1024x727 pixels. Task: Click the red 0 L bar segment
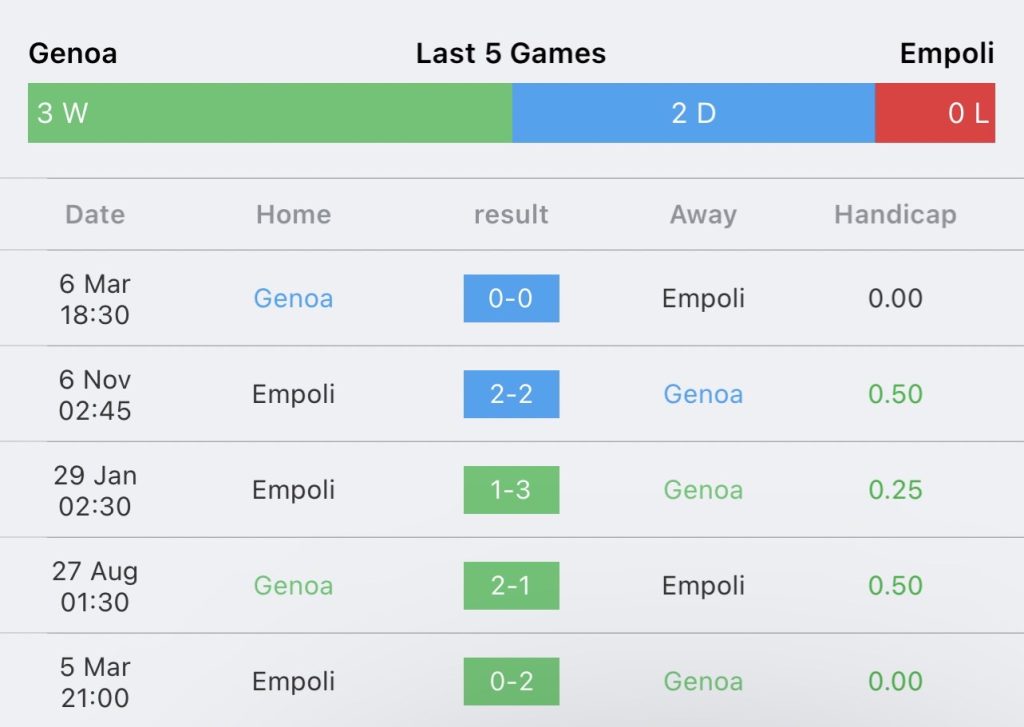click(935, 113)
